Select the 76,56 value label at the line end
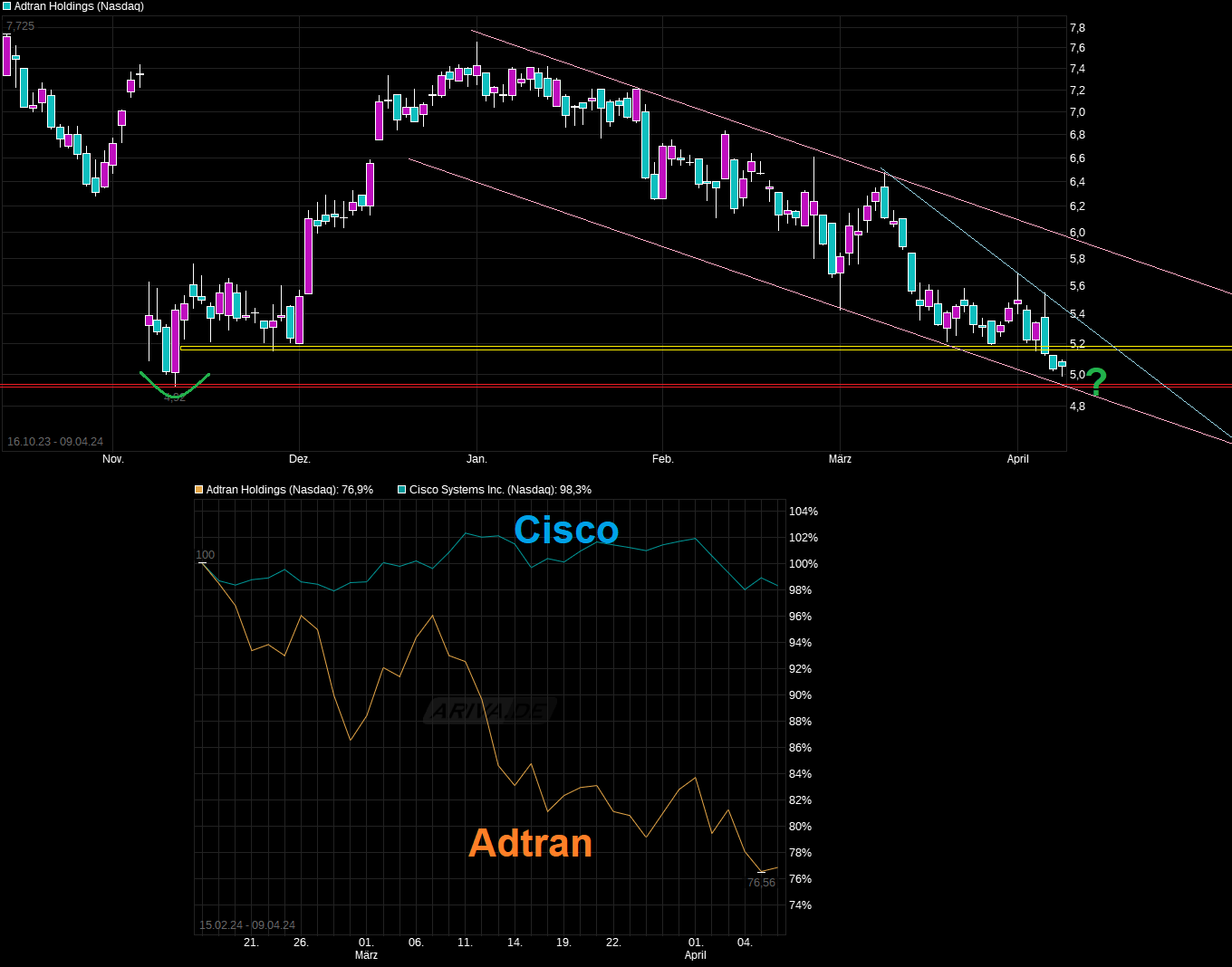The height and width of the screenshot is (967, 1232). [x=761, y=882]
